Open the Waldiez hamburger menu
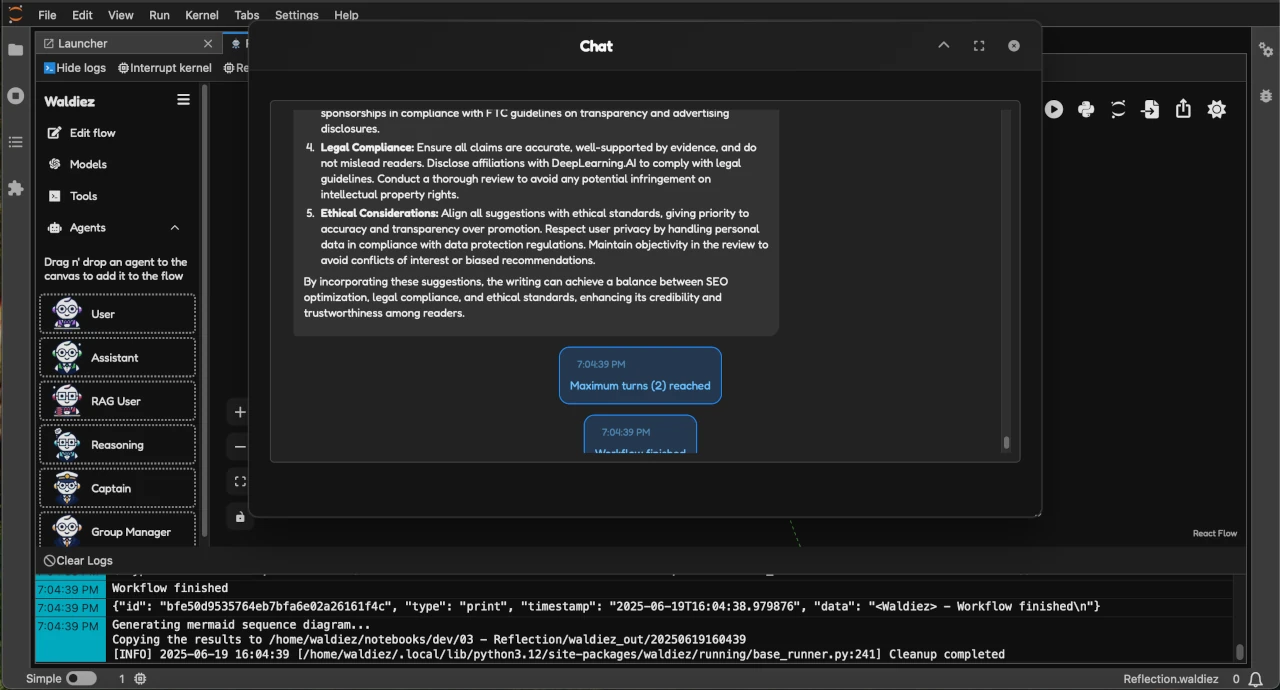Viewport: 1280px width, 690px height. click(183, 99)
